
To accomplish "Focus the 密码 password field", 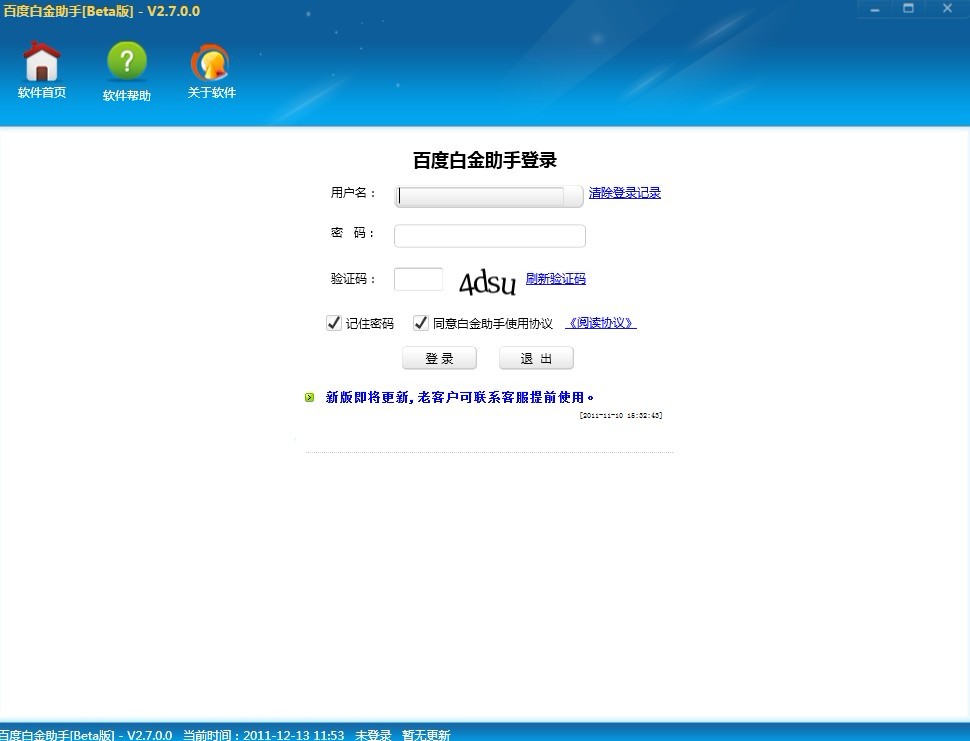I will [489, 236].
